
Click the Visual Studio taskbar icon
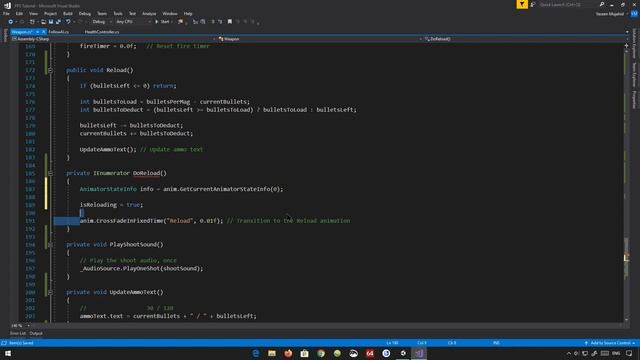pyautogui.click(x=419, y=353)
